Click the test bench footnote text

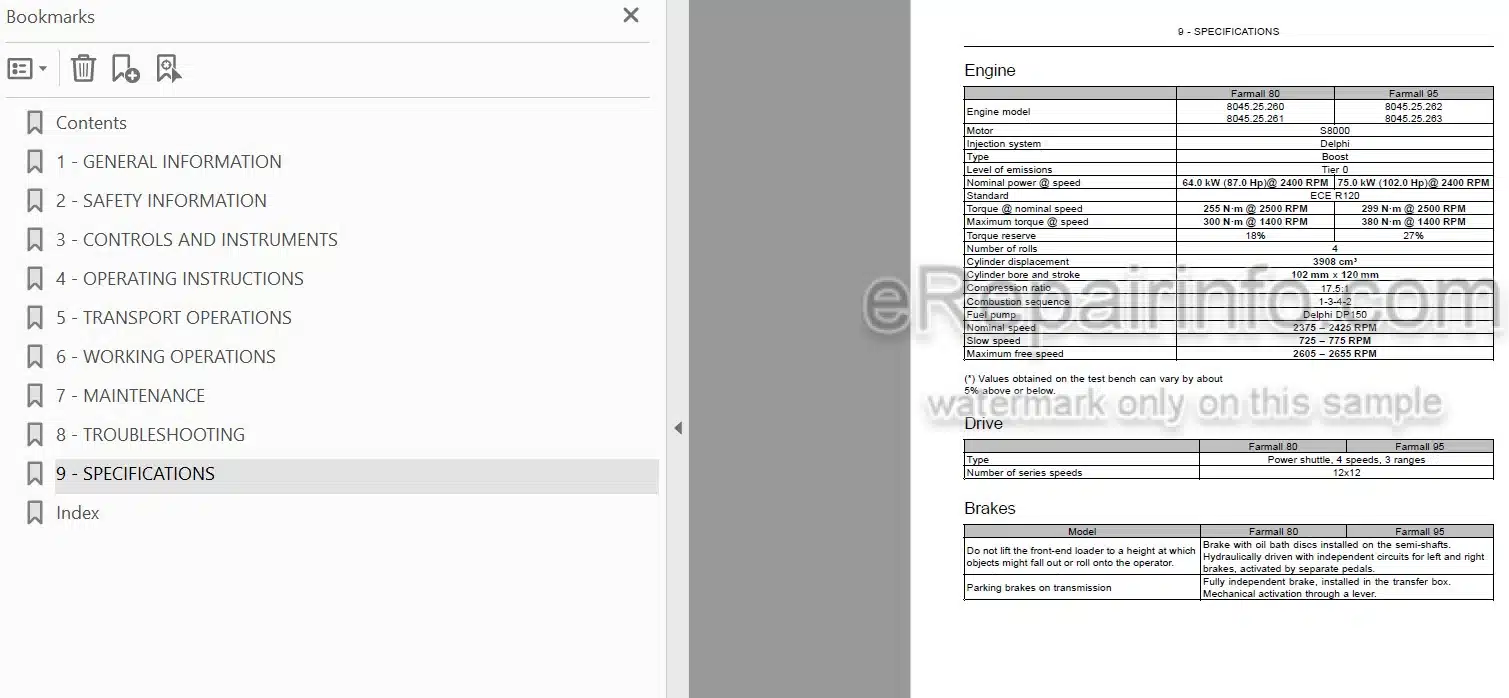pyautogui.click(x=1093, y=385)
